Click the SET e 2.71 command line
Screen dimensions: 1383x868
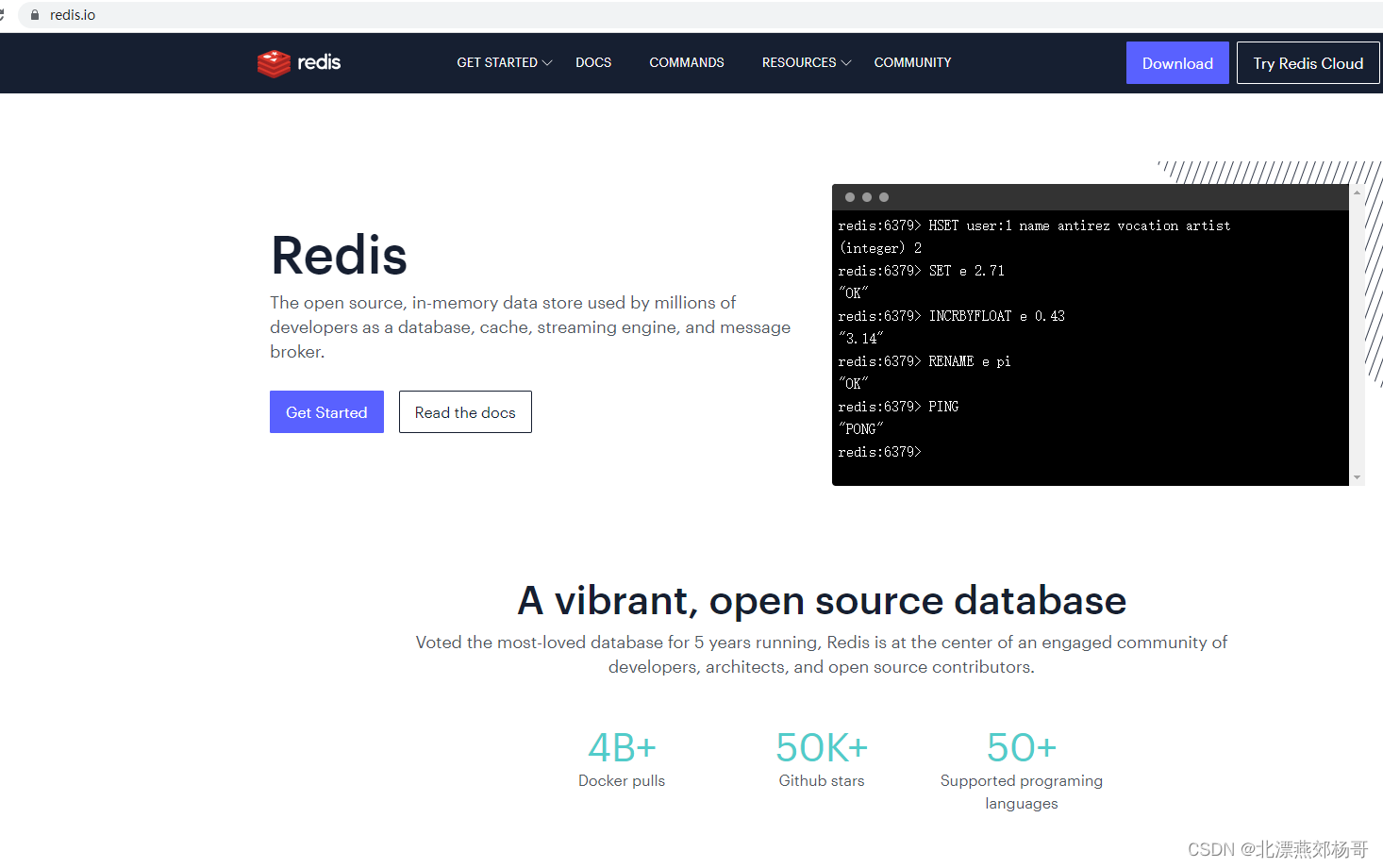[921, 271]
